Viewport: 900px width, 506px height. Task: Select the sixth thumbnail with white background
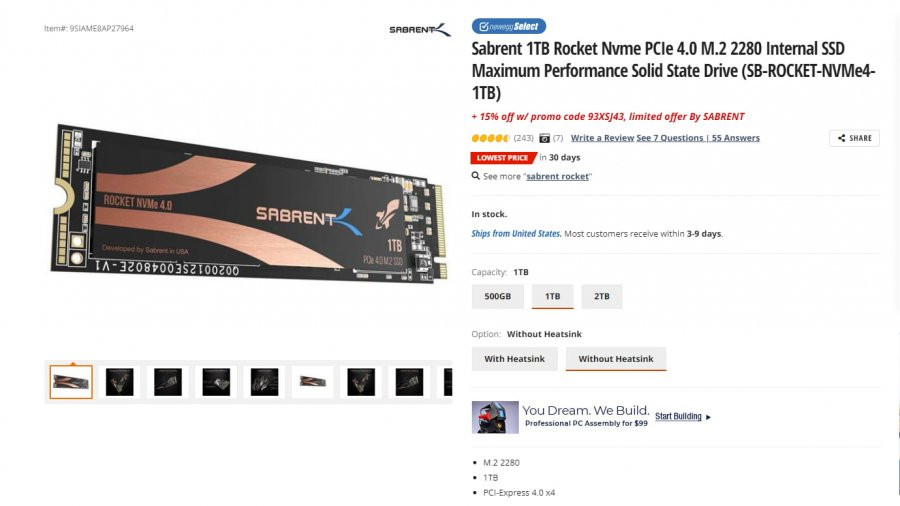click(x=312, y=382)
